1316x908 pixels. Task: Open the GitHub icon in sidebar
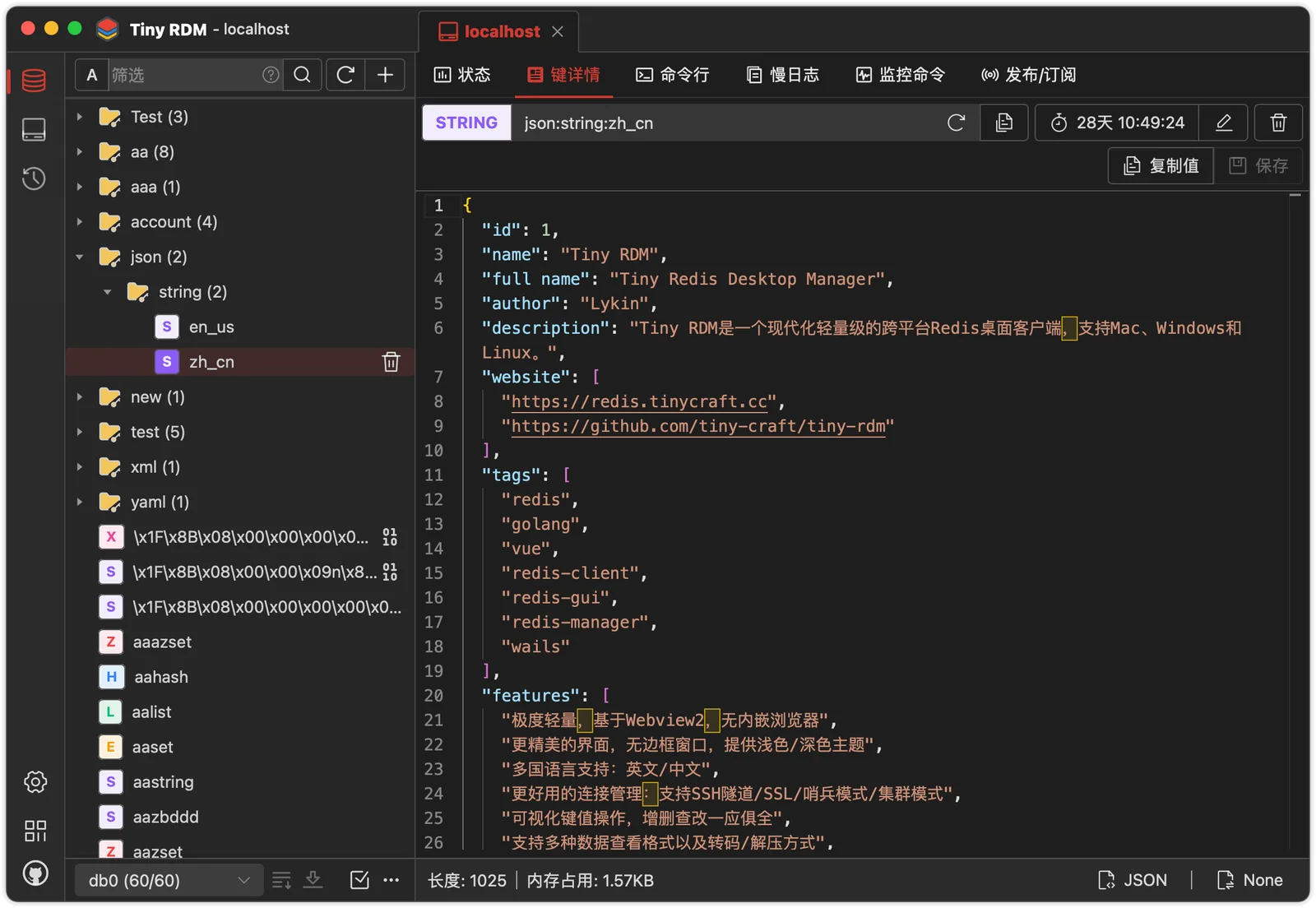click(x=35, y=873)
